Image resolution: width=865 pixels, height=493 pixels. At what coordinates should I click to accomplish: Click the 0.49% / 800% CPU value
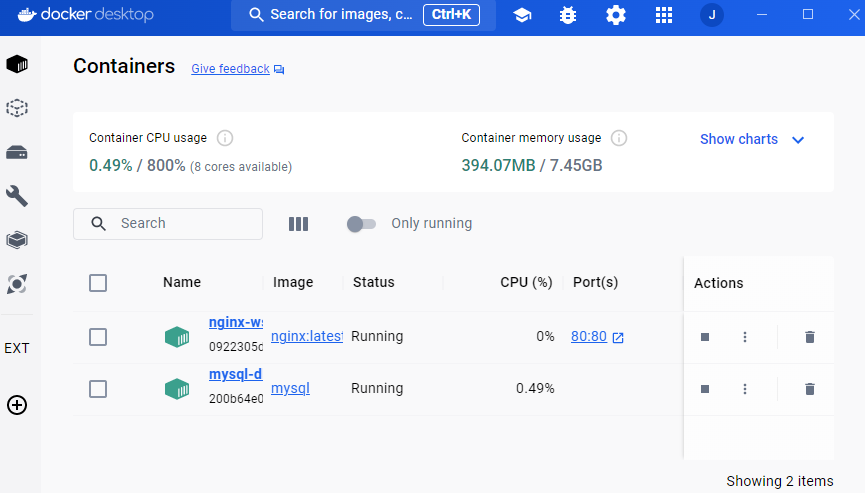137,165
